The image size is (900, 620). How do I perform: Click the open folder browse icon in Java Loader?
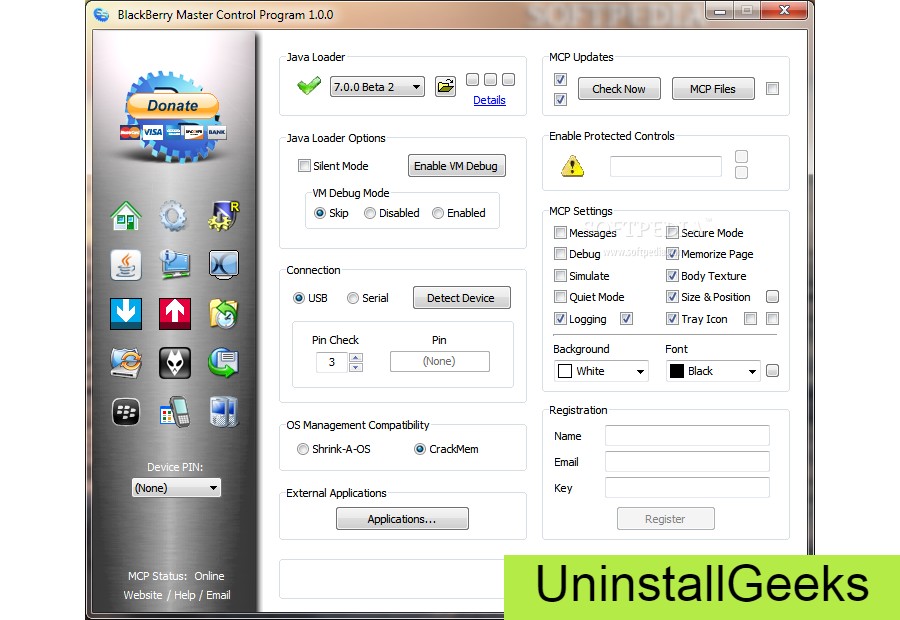coord(445,87)
